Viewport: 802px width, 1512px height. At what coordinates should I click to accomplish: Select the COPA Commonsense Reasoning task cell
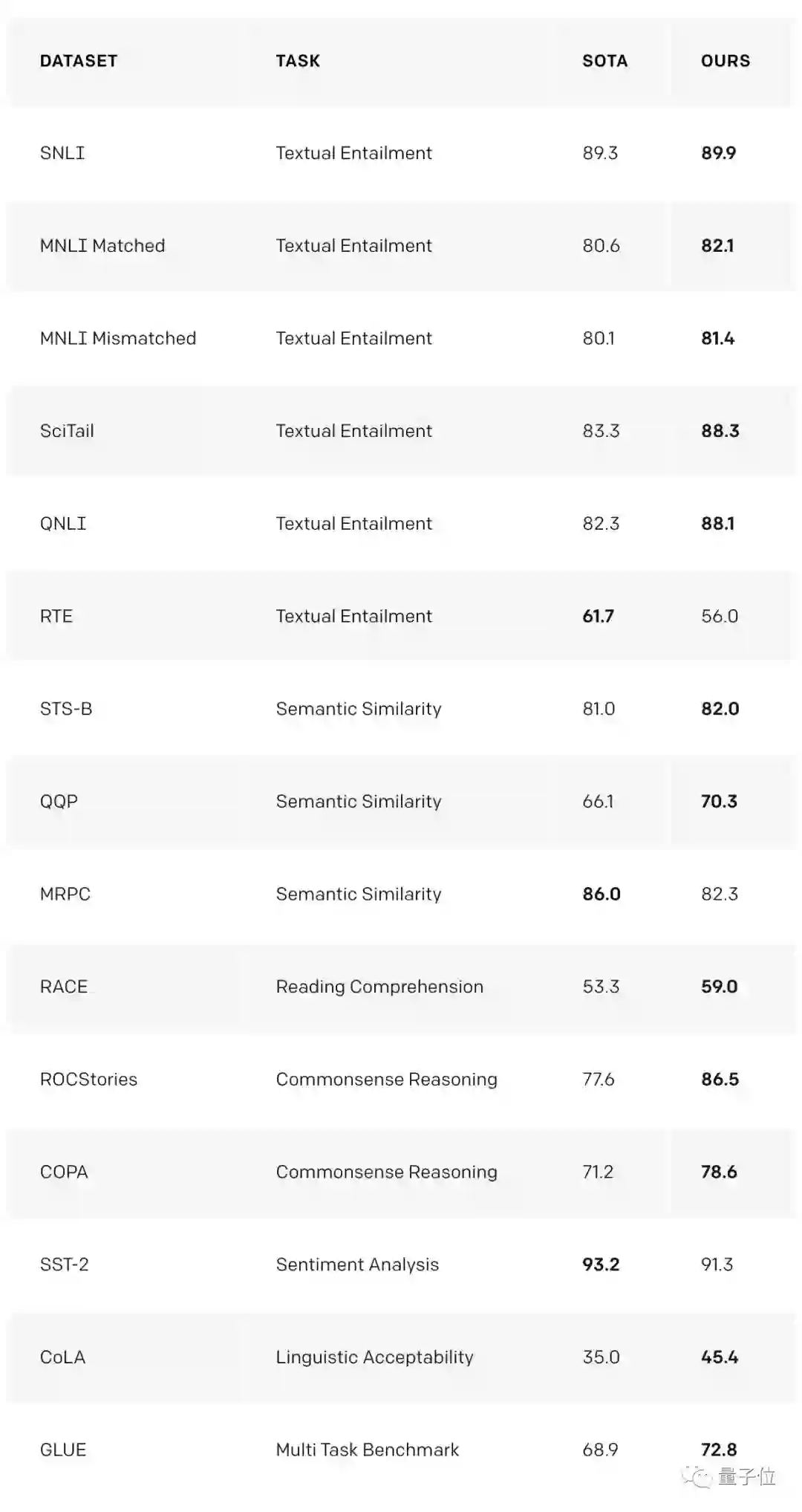pyautogui.click(x=386, y=1172)
